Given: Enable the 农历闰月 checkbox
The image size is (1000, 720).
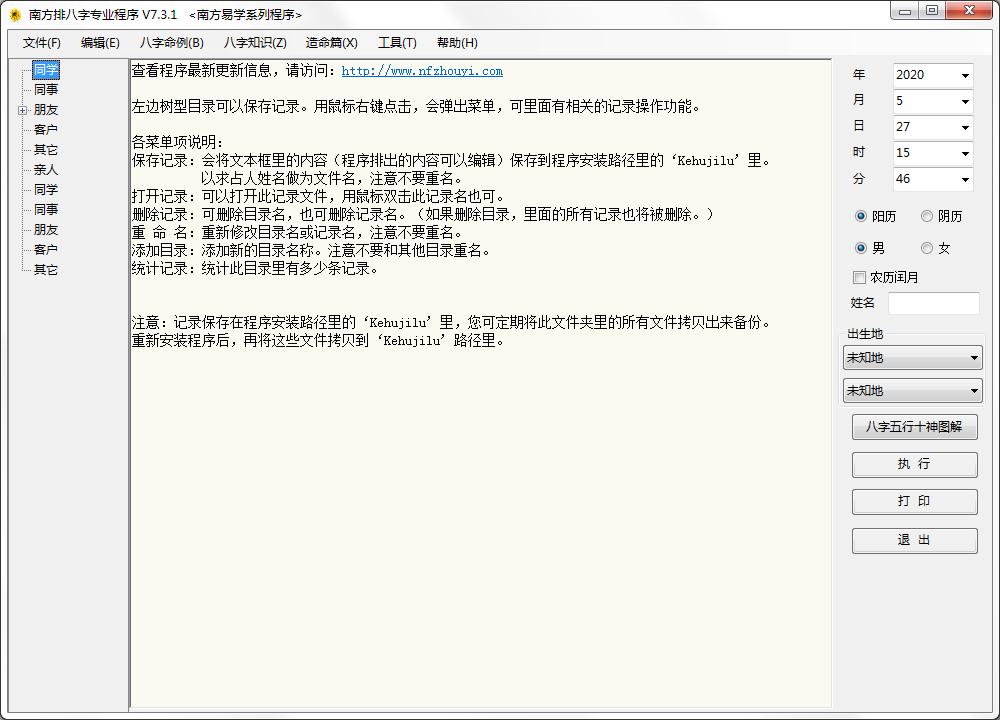Looking at the screenshot, I should [859, 277].
